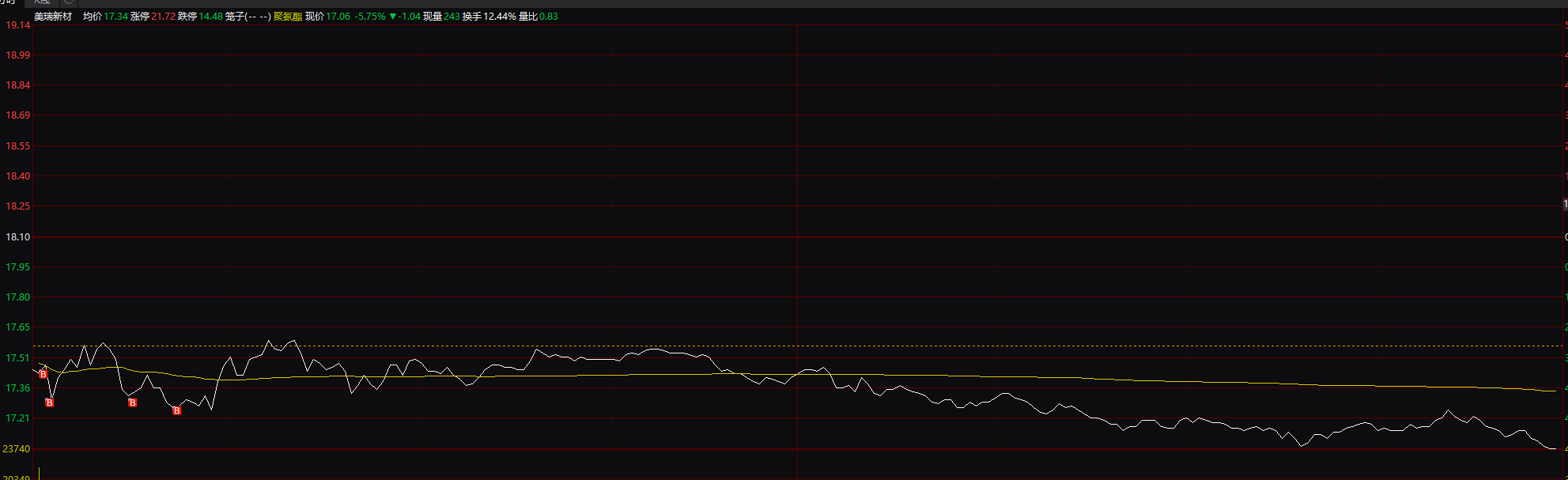Click the 18.55 price axis label
This screenshot has height=480, width=1568.
[x=18, y=146]
